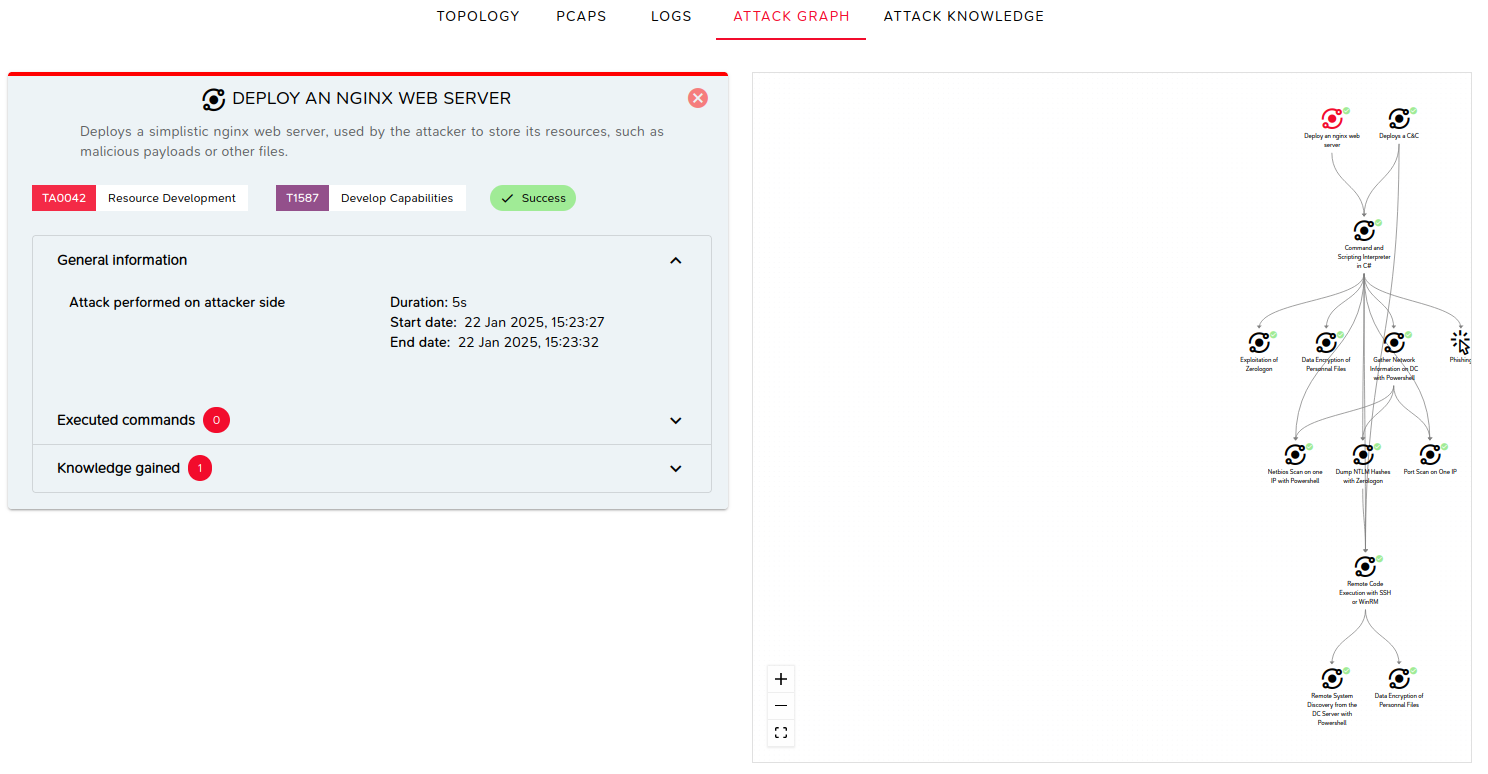Screen dimensions: 1488x774
Task: Collapse the General information section
Action: [676, 260]
